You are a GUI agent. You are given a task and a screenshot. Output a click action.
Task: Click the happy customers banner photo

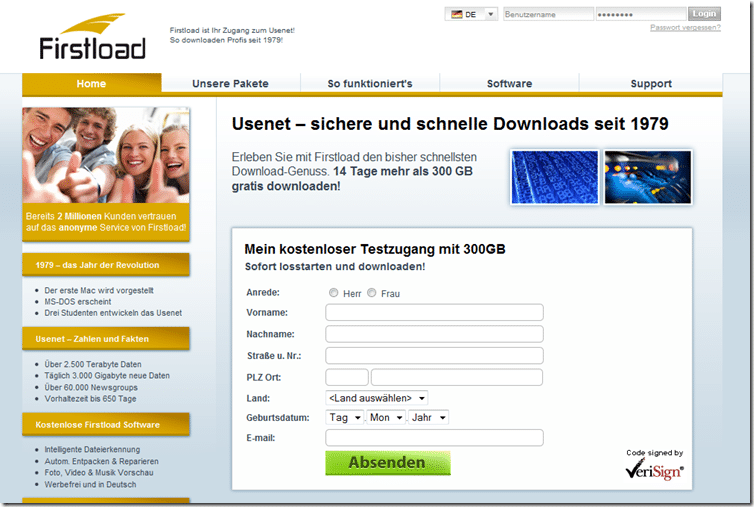click(106, 155)
